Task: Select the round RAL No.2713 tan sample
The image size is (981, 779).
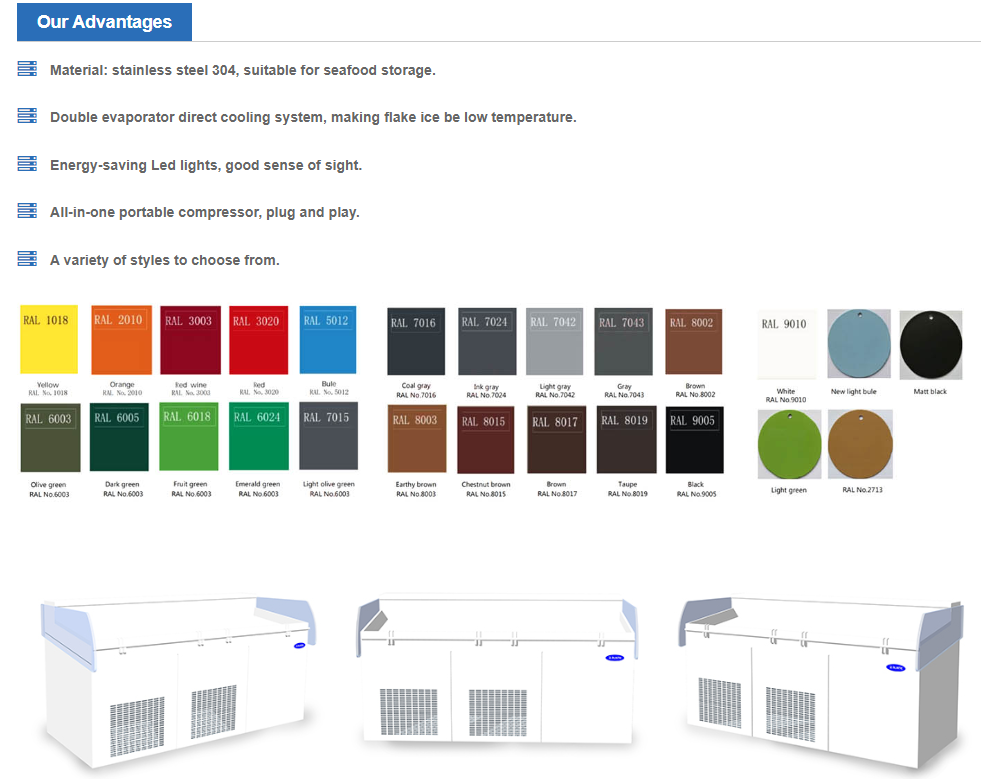Action: click(860, 444)
